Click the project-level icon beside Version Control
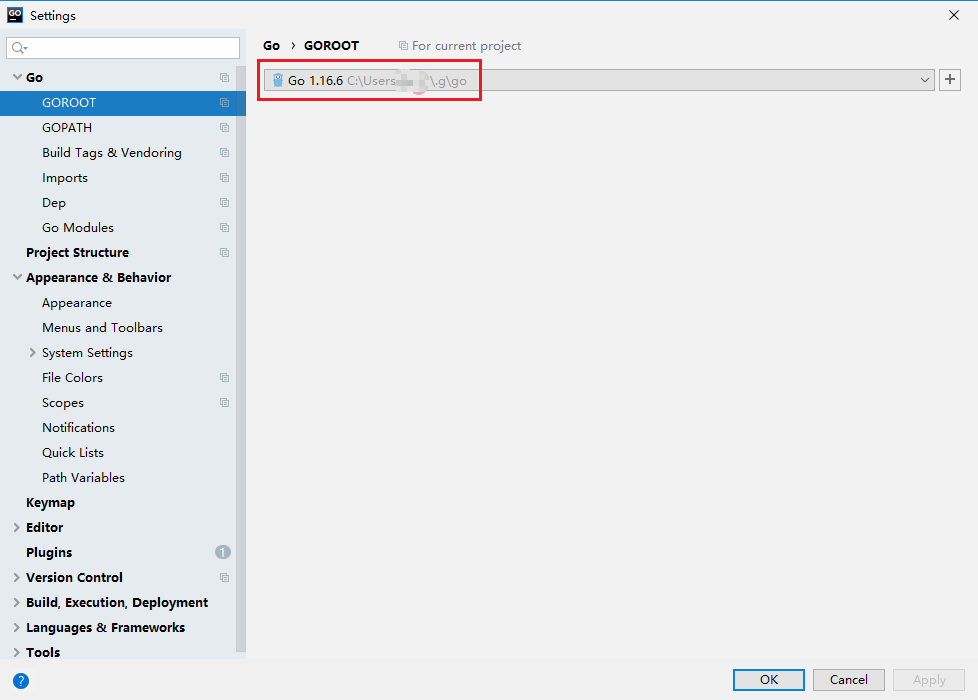Viewport: 978px width, 700px height. (x=225, y=577)
